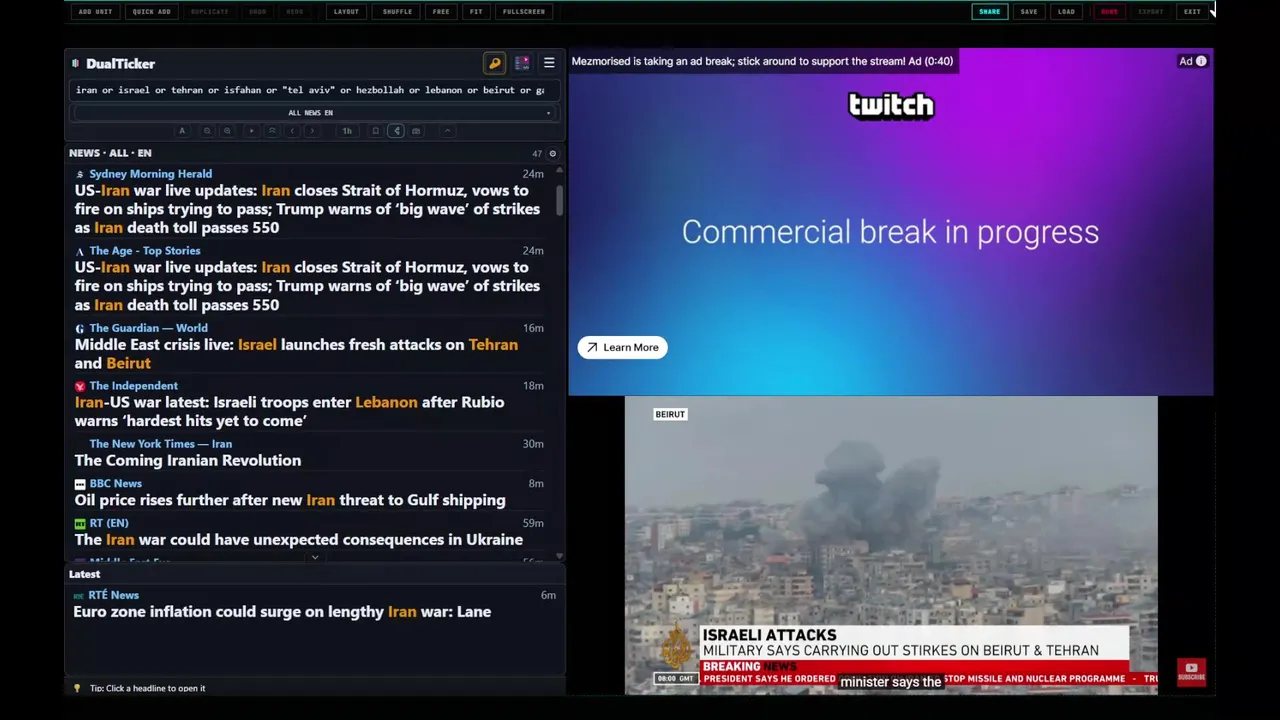Click the Twitch logo in ad panel
Screen dimensions: 1280x720
click(x=891, y=105)
